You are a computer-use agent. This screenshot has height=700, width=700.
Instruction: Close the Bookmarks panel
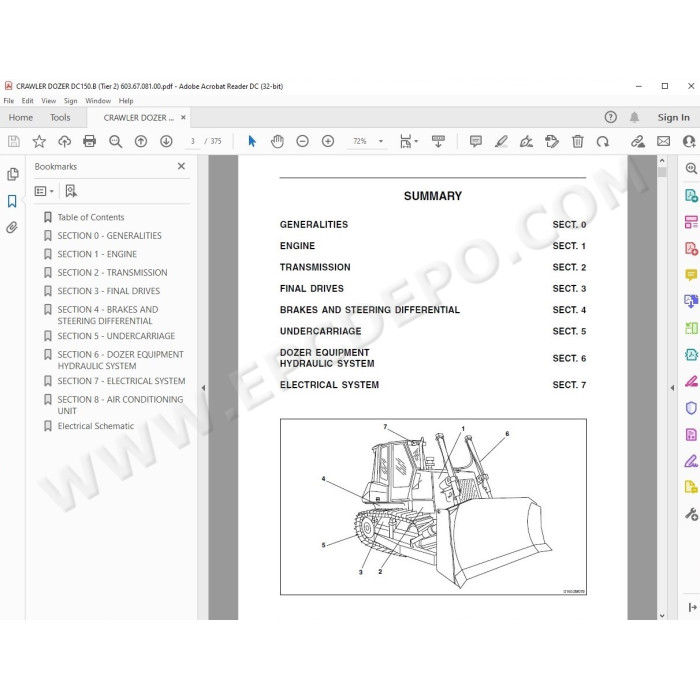pyautogui.click(x=181, y=166)
